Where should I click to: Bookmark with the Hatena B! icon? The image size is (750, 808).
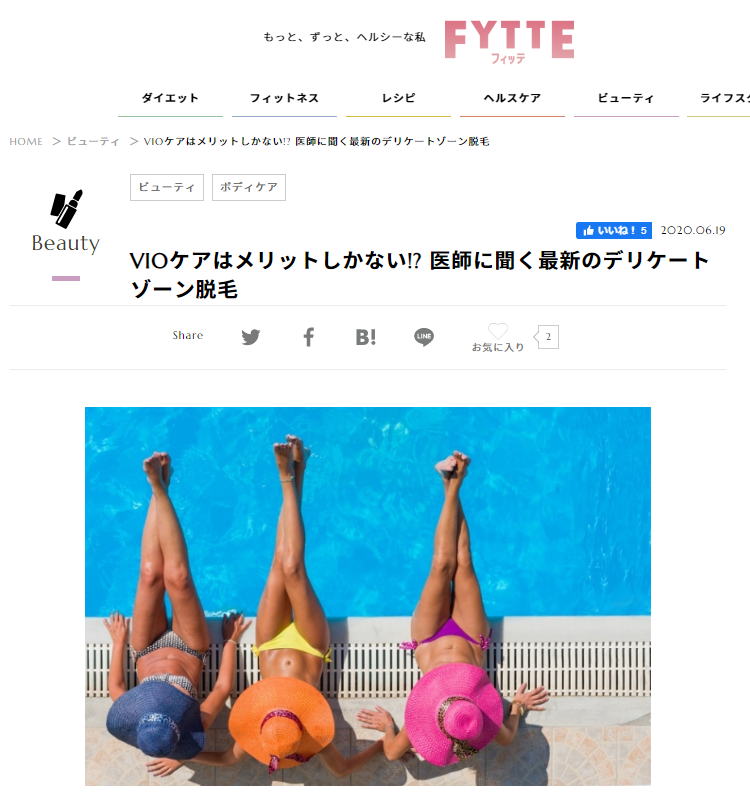(x=365, y=337)
